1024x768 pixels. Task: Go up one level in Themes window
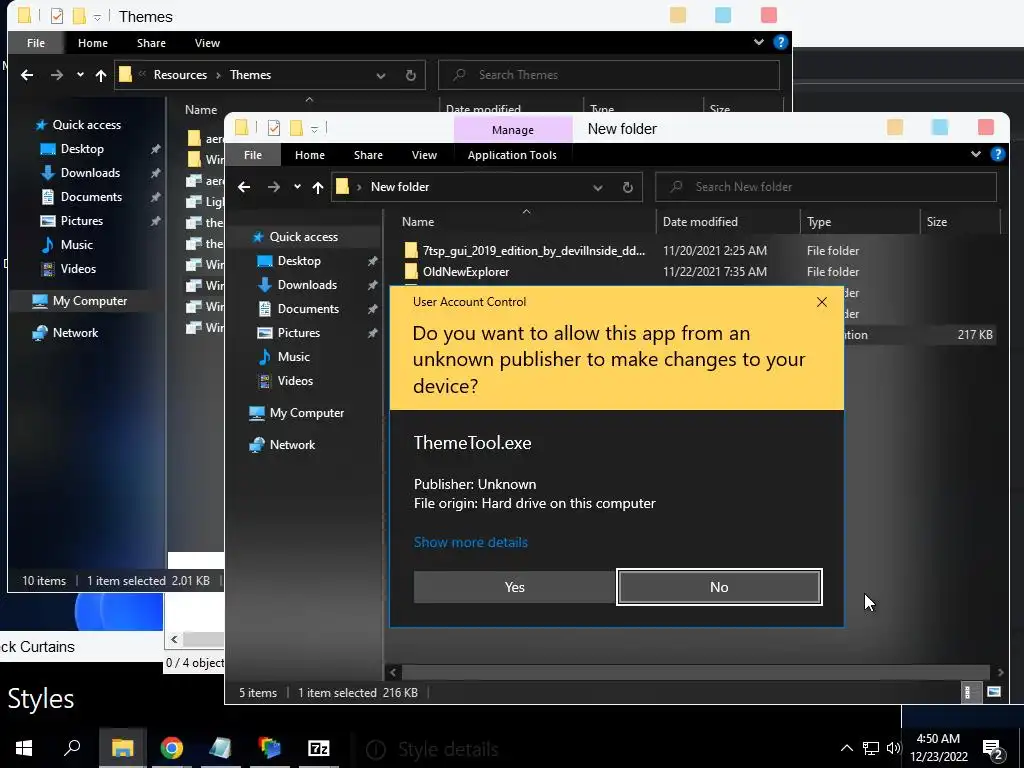point(101,76)
